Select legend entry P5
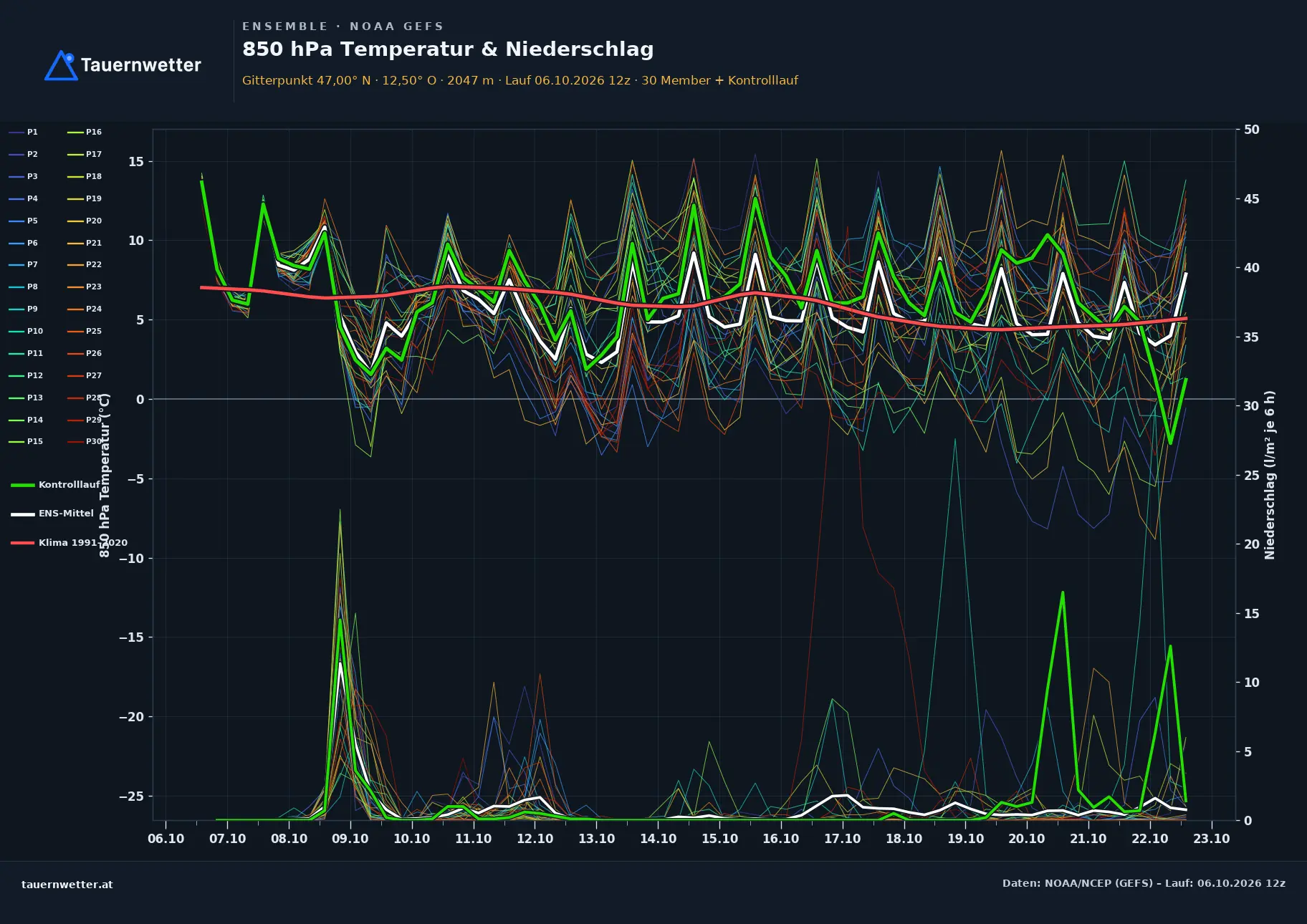The width and height of the screenshot is (1307, 924). point(24,221)
